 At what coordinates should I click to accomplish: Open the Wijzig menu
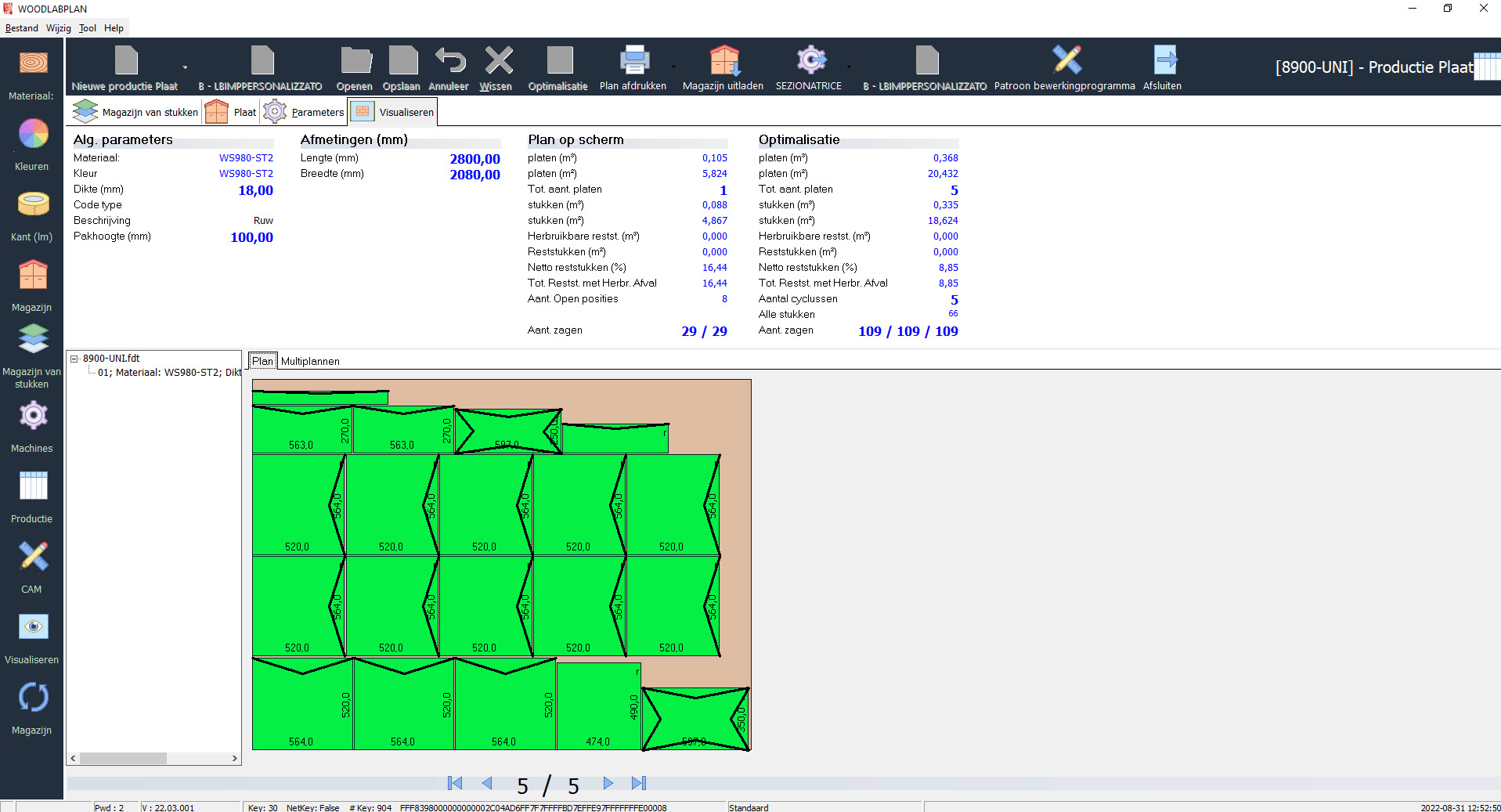pyautogui.click(x=59, y=28)
